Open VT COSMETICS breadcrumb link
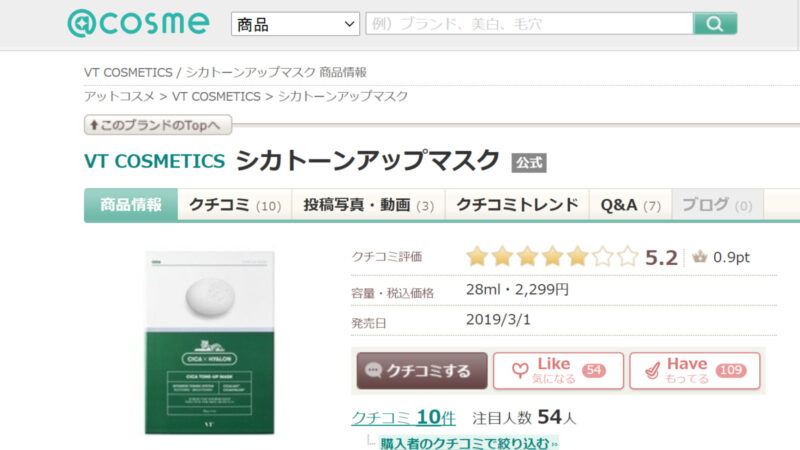800x450 pixels. (216, 96)
